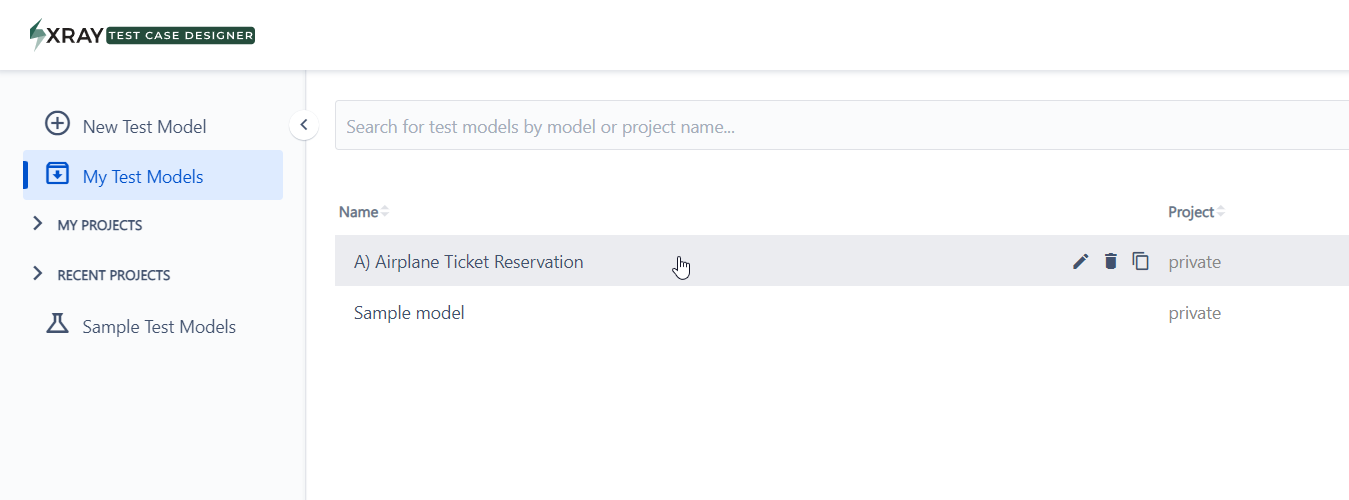Click the Xray Test Case Designer logo

[142, 35]
